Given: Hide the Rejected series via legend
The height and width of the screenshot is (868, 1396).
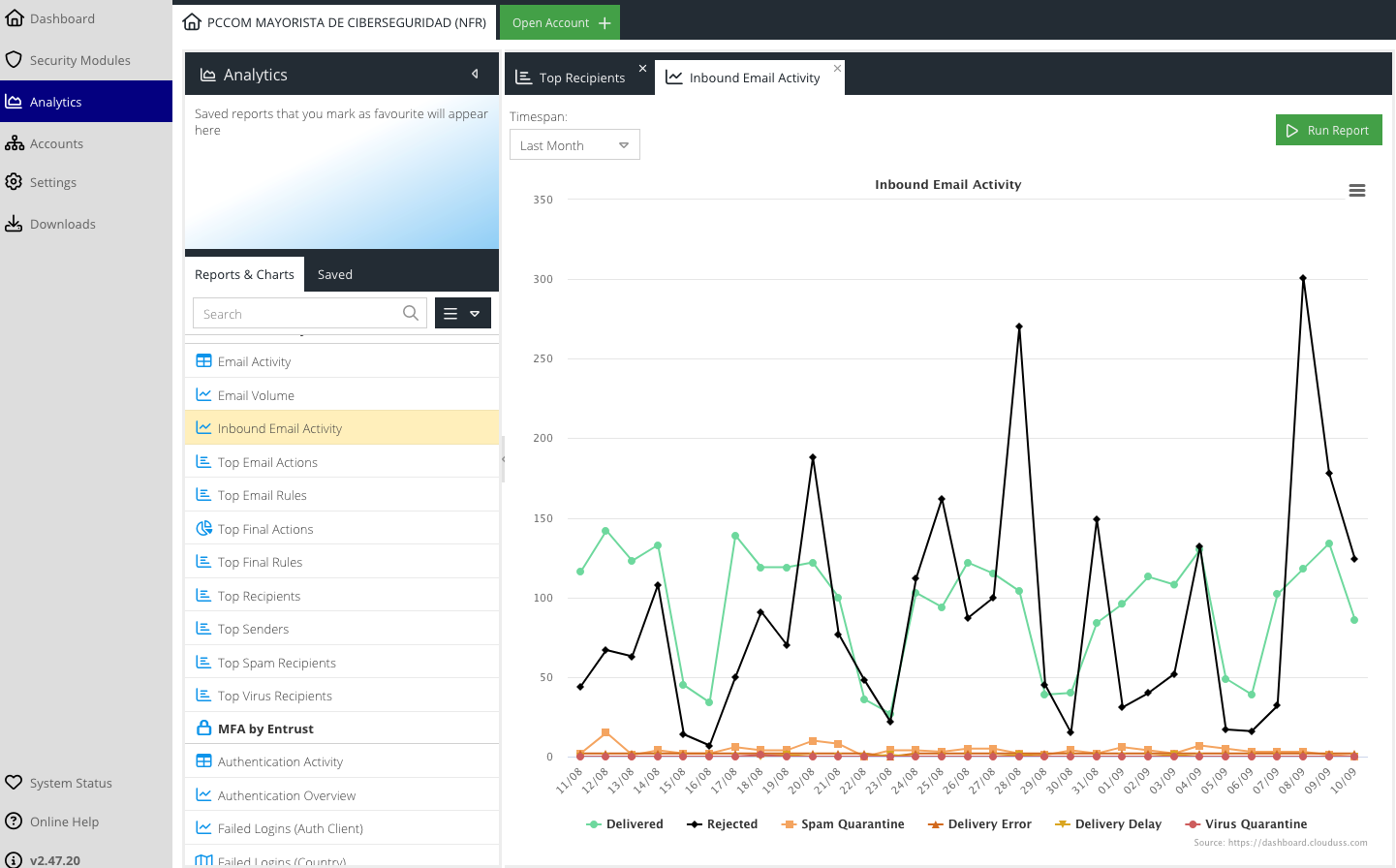Looking at the screenshot, I should pos(722,824).
